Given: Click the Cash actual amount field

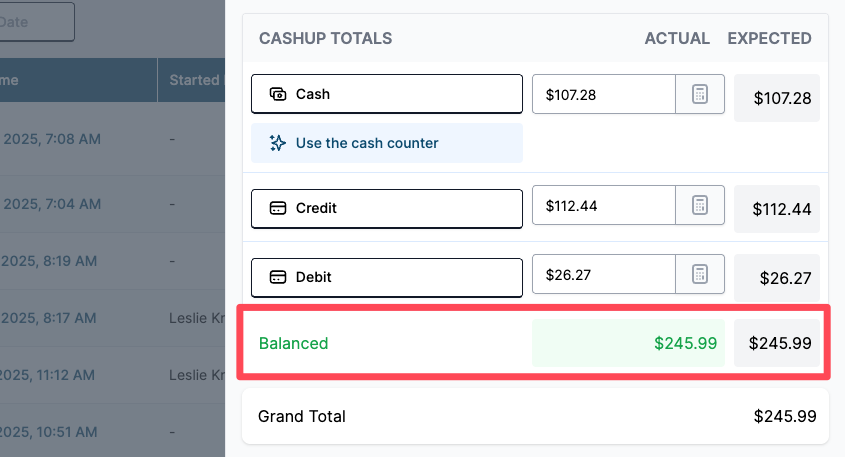Looking at the screenshot, I should pos(604,94).
